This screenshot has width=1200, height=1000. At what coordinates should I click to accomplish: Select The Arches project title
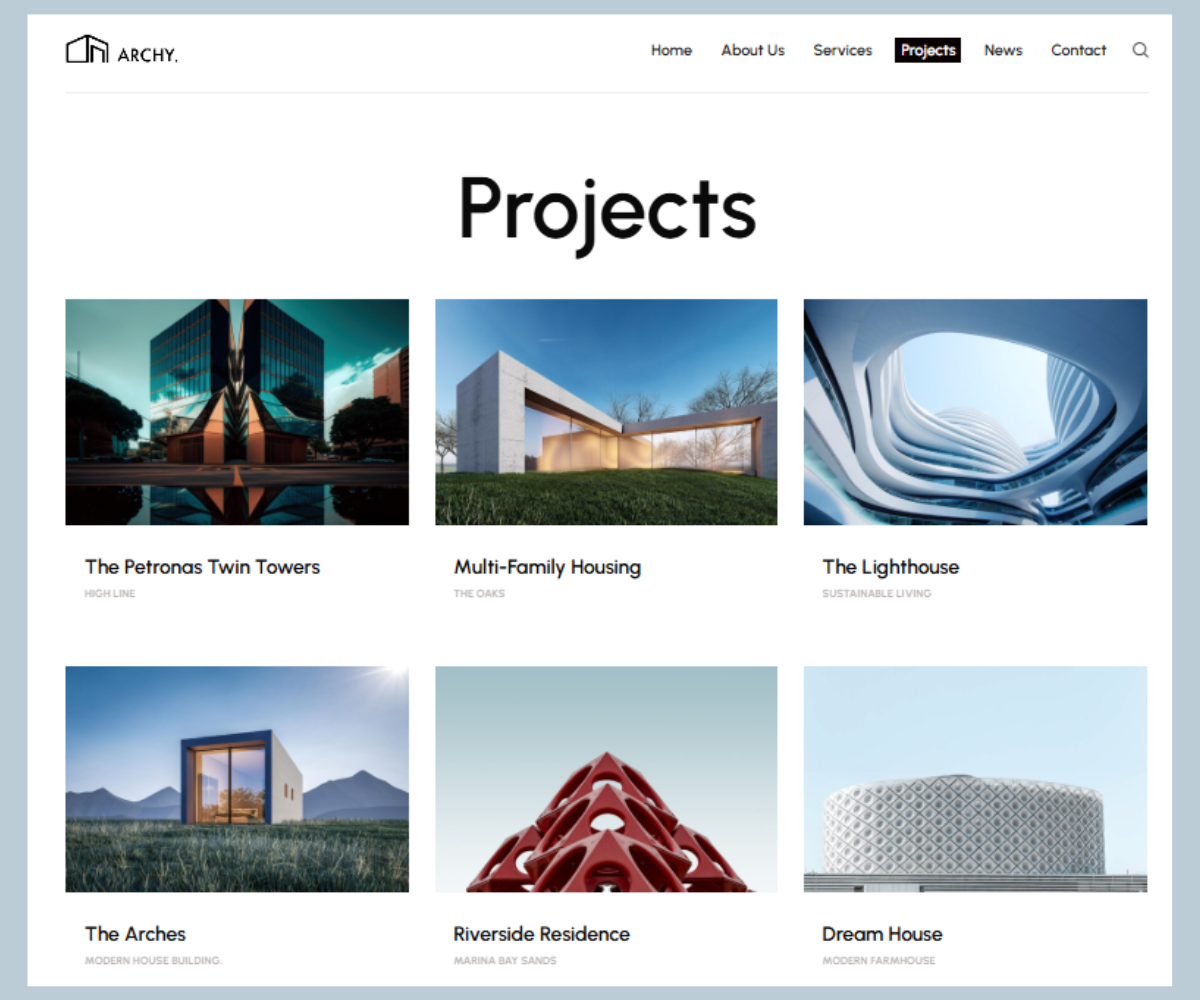pyautogui.click(x=135, y=934)
